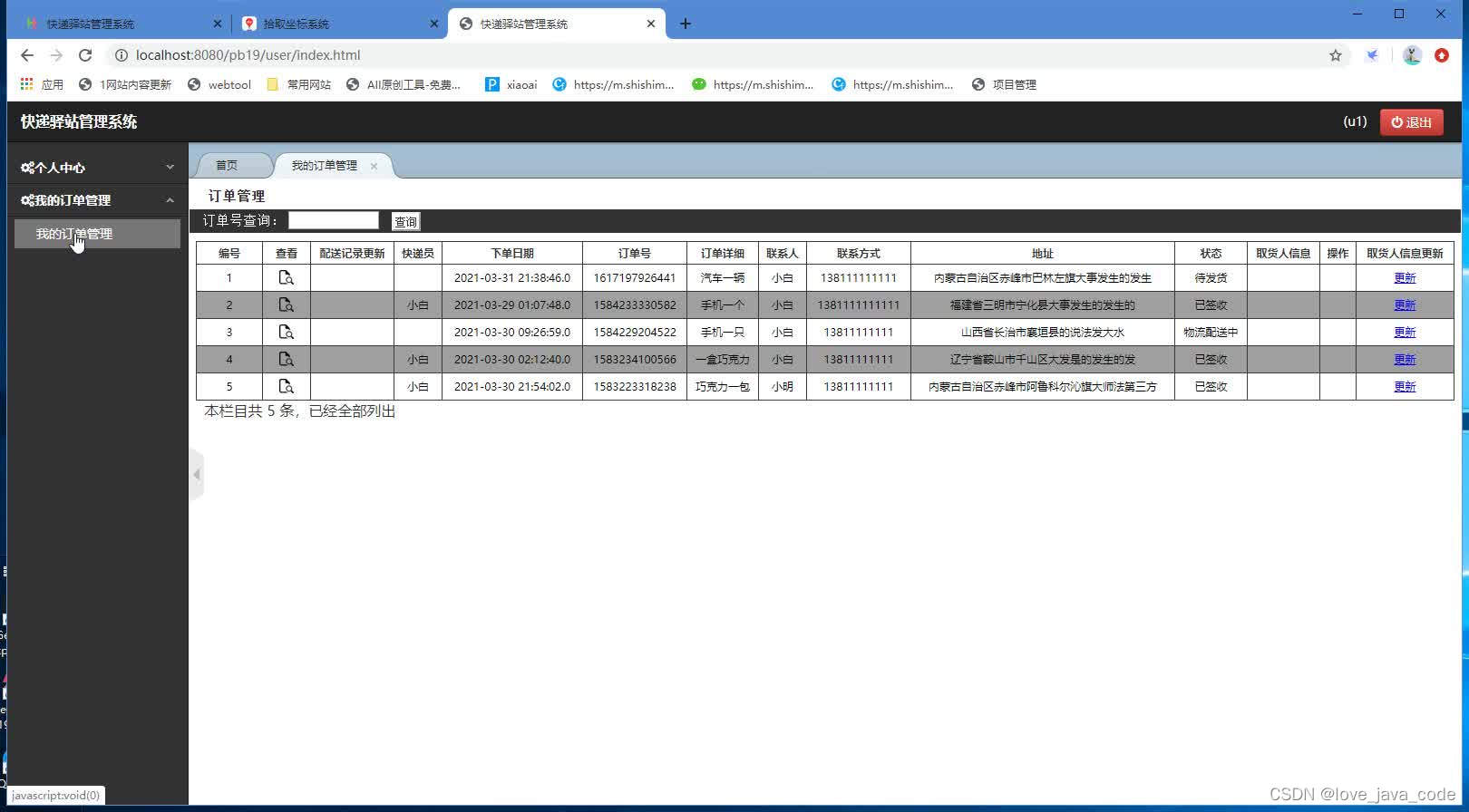The image size is (1469, 812).
Task: View site information icon in address bar
Action: 121,55
